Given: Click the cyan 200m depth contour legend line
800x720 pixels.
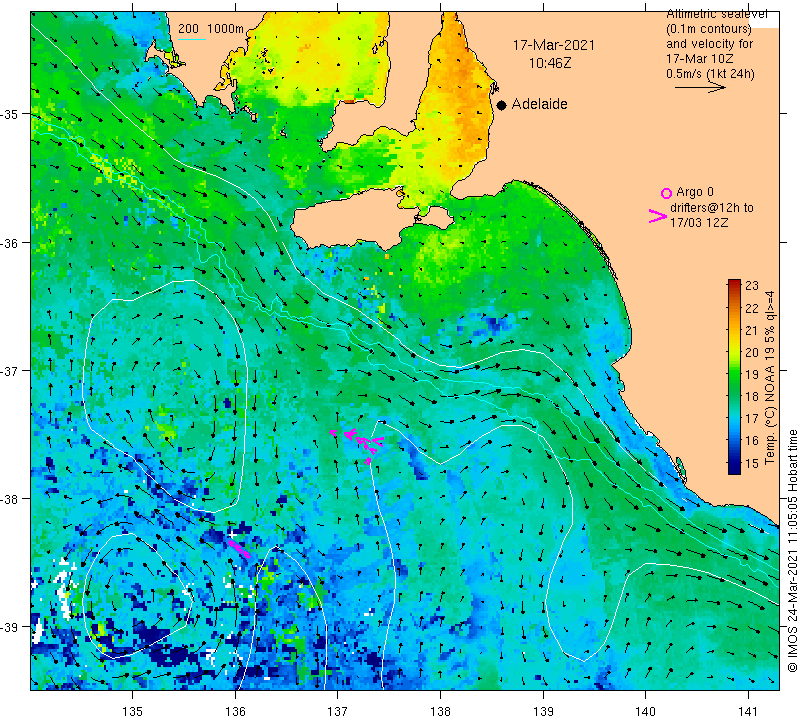Looking at the screenshot, I should [191, 39].
